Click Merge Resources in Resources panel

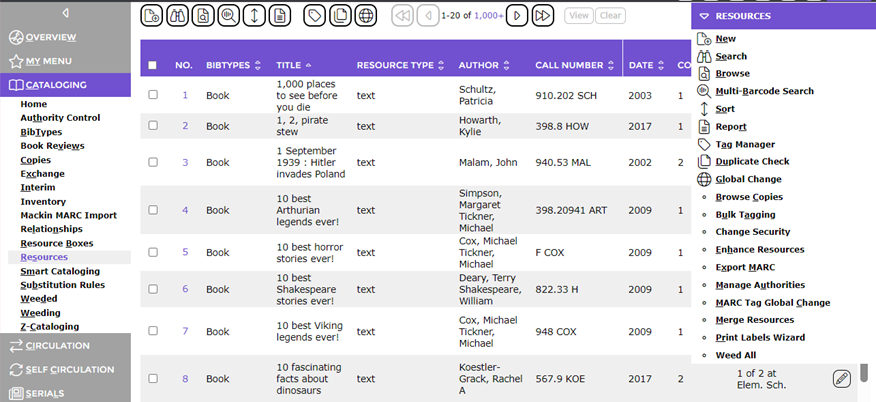tap(755, 320)
